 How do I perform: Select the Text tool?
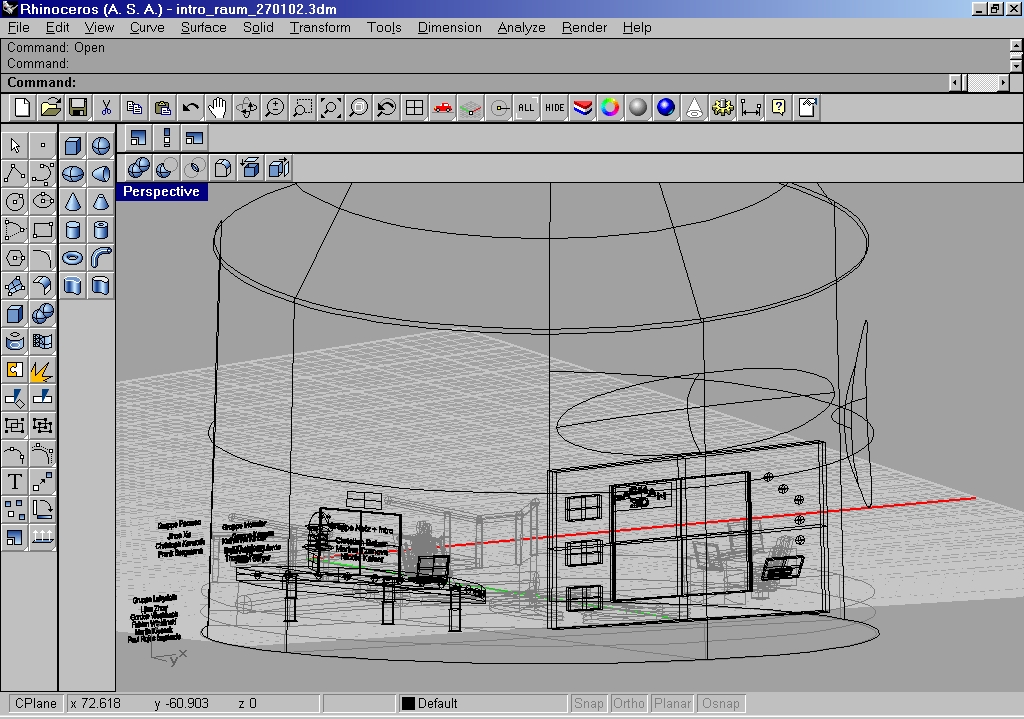tap(14, 482)
